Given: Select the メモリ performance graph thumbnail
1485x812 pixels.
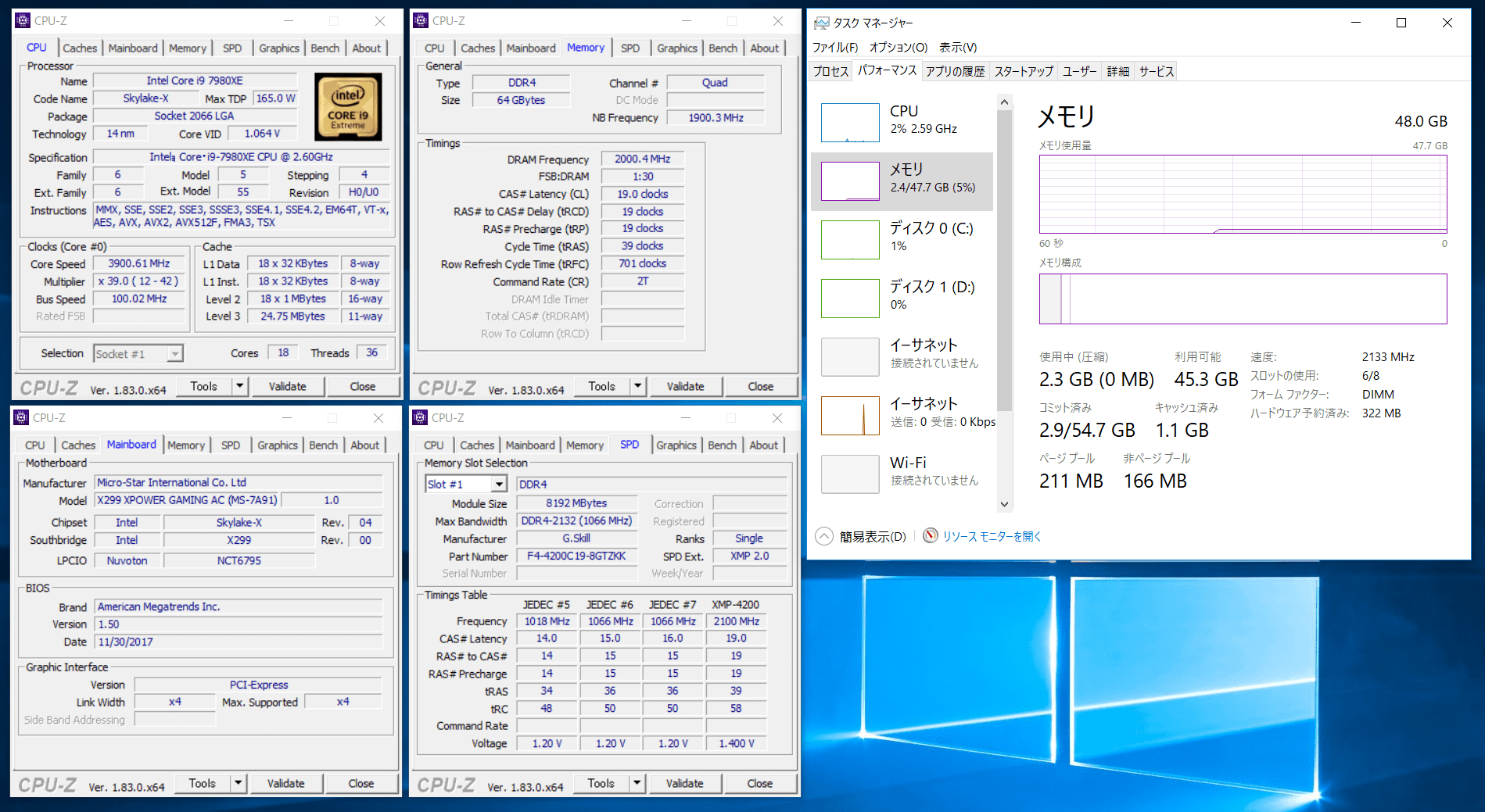Looking at the screenshot, I should point(850,181).
